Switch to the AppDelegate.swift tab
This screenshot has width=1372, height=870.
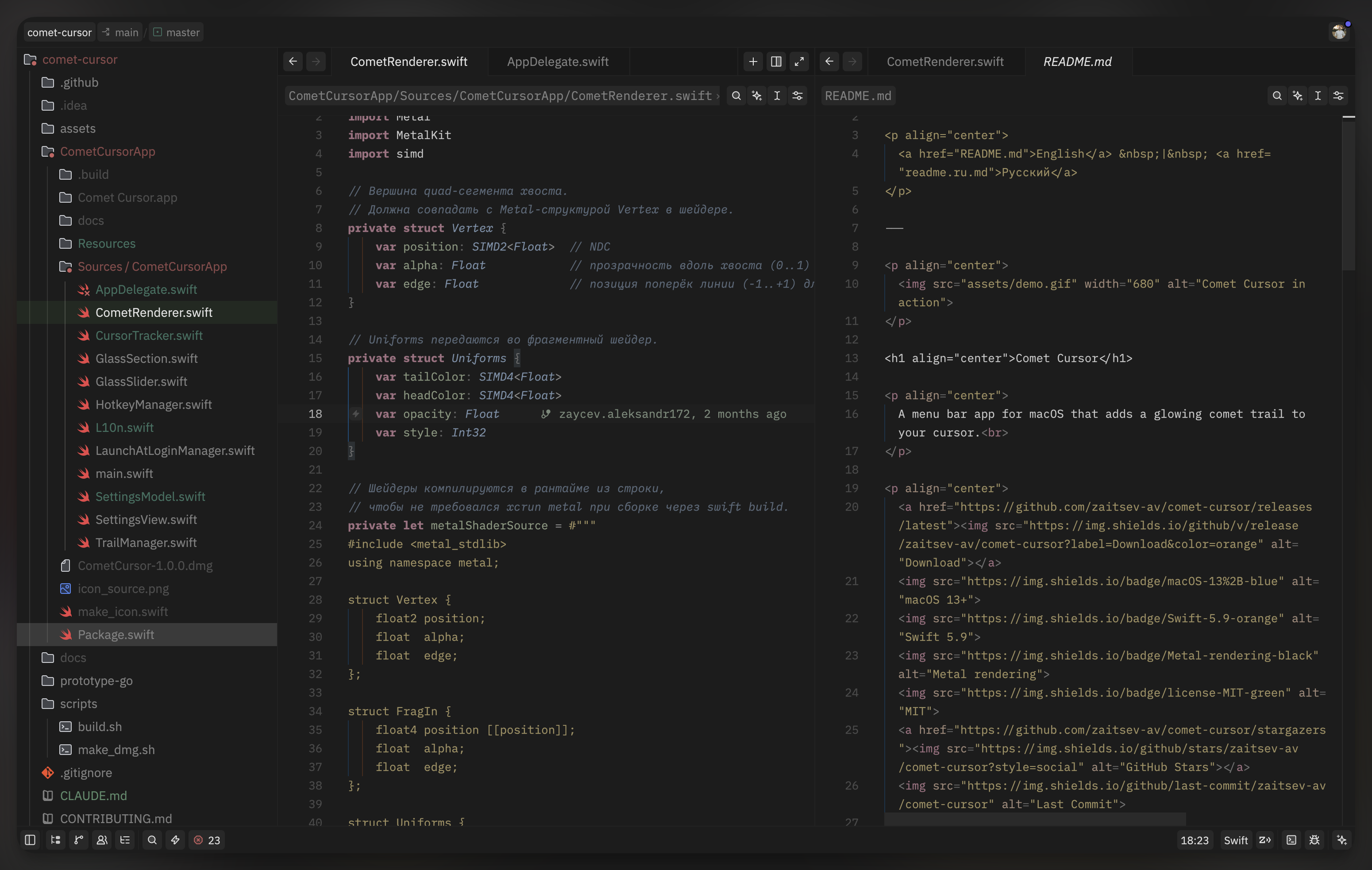pyautogui.click(x=558, y=62)
